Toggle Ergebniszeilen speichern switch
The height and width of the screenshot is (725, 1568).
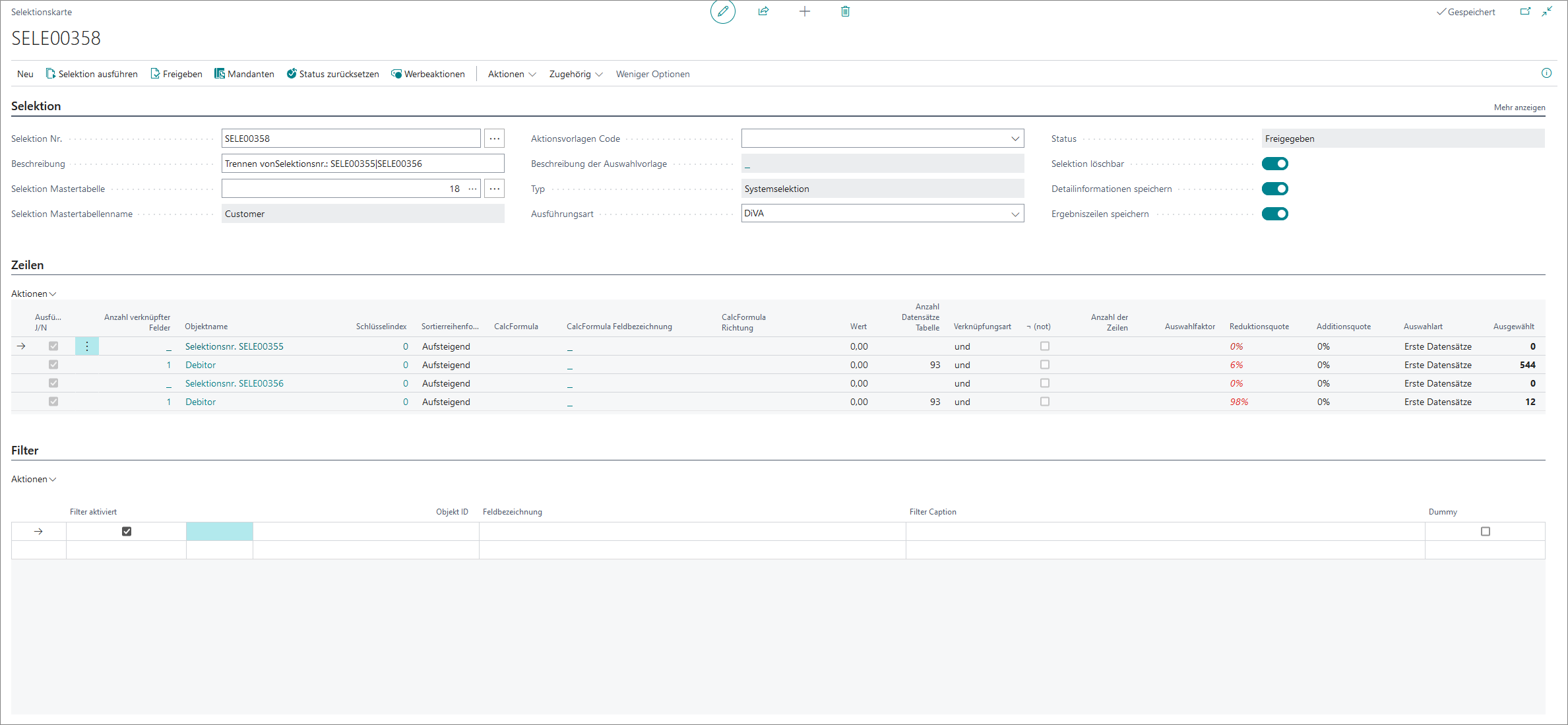[x=1274, y=214]
